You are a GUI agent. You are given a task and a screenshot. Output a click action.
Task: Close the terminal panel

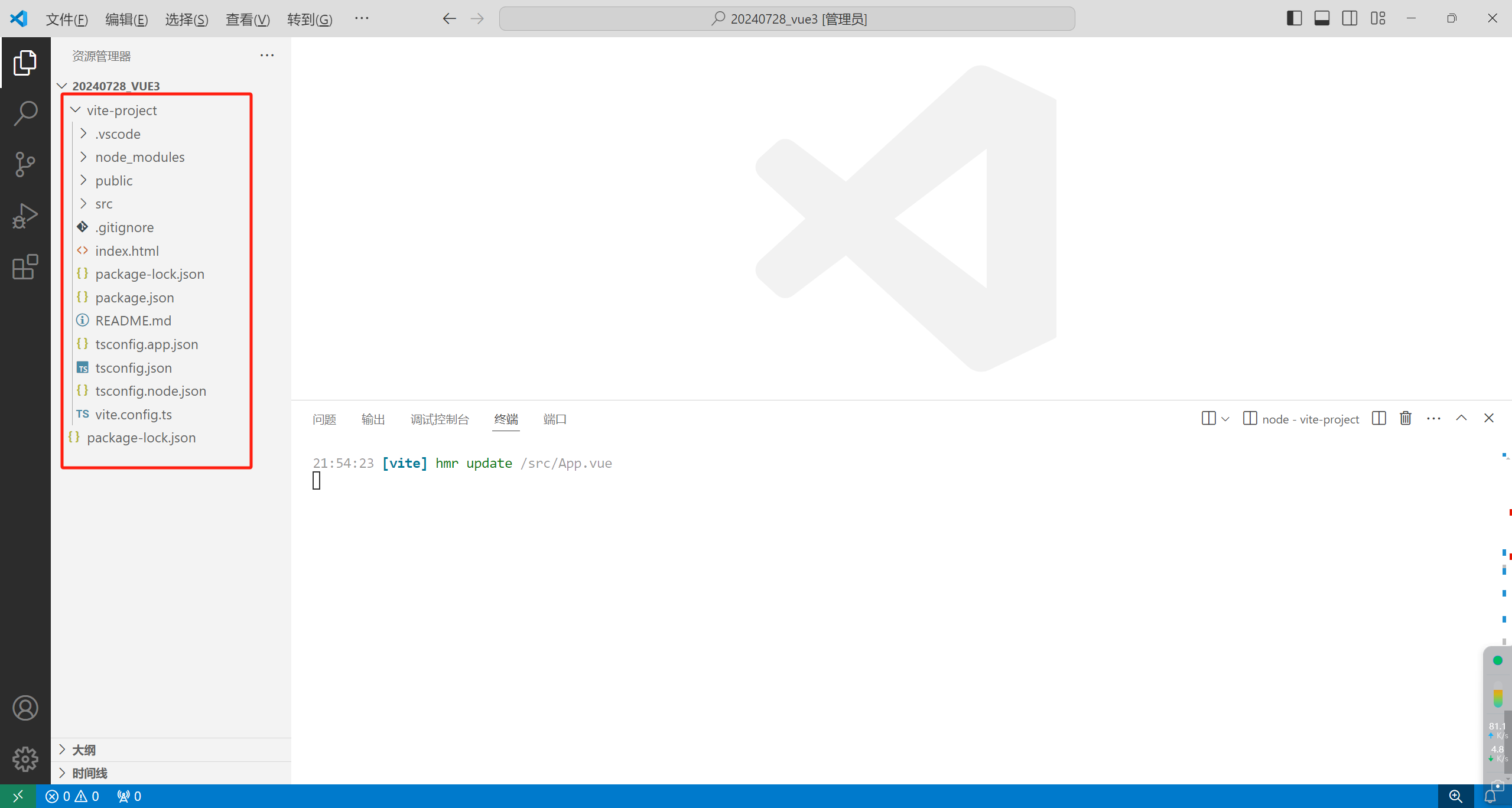coord(1489,419)
